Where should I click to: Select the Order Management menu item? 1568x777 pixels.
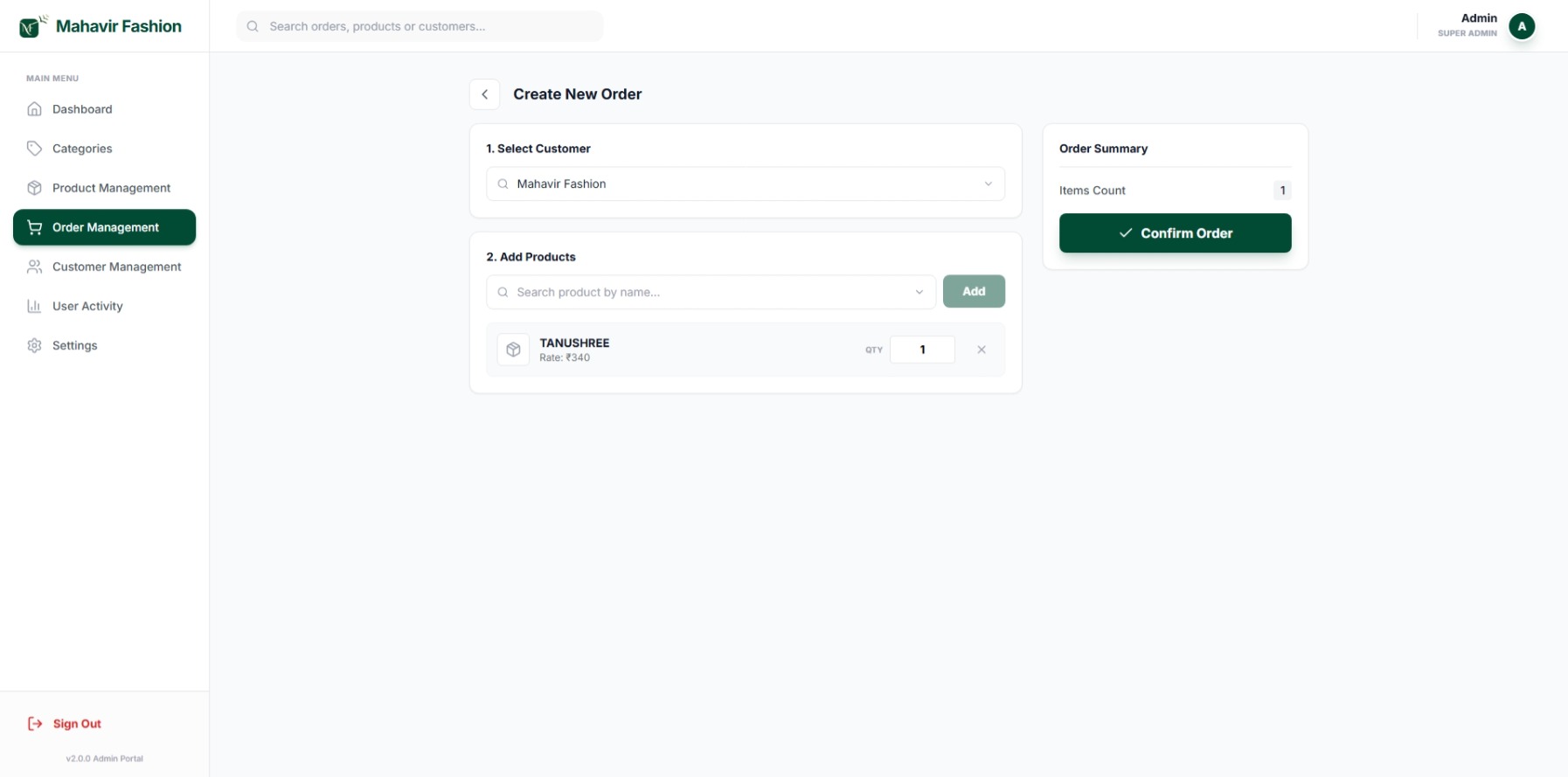pyautogui.click(x=105, y=227)
